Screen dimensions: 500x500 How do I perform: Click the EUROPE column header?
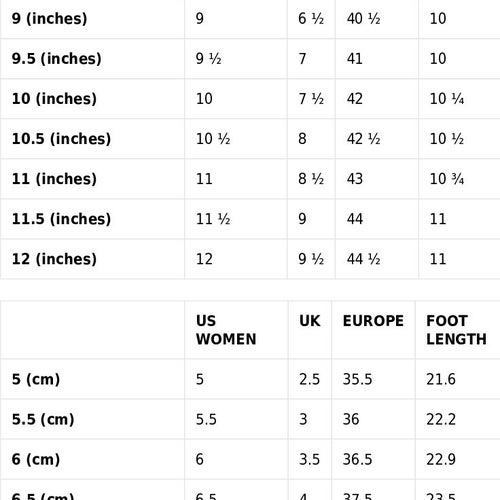[x=373, y=321]
